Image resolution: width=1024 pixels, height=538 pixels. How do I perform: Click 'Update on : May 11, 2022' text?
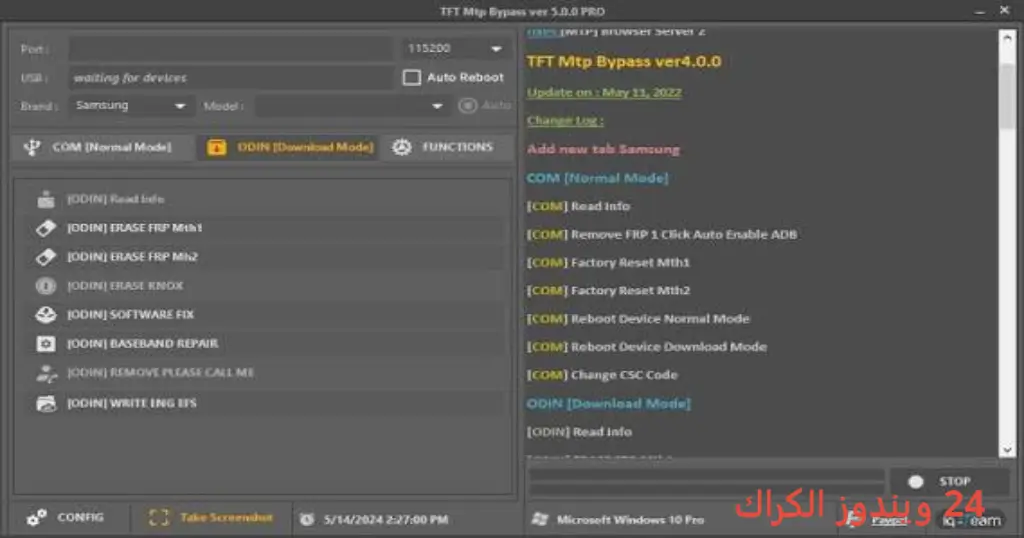click(604, 93)
